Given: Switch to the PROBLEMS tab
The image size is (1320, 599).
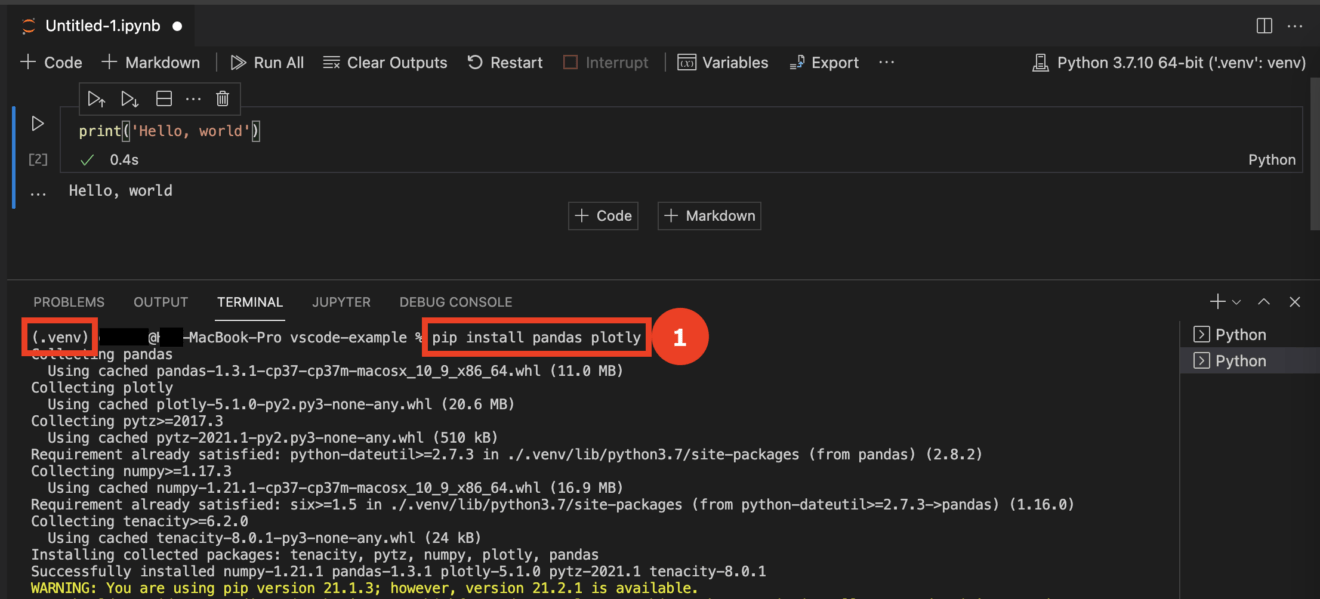Looking at the screenshot, I should point(68,302).
